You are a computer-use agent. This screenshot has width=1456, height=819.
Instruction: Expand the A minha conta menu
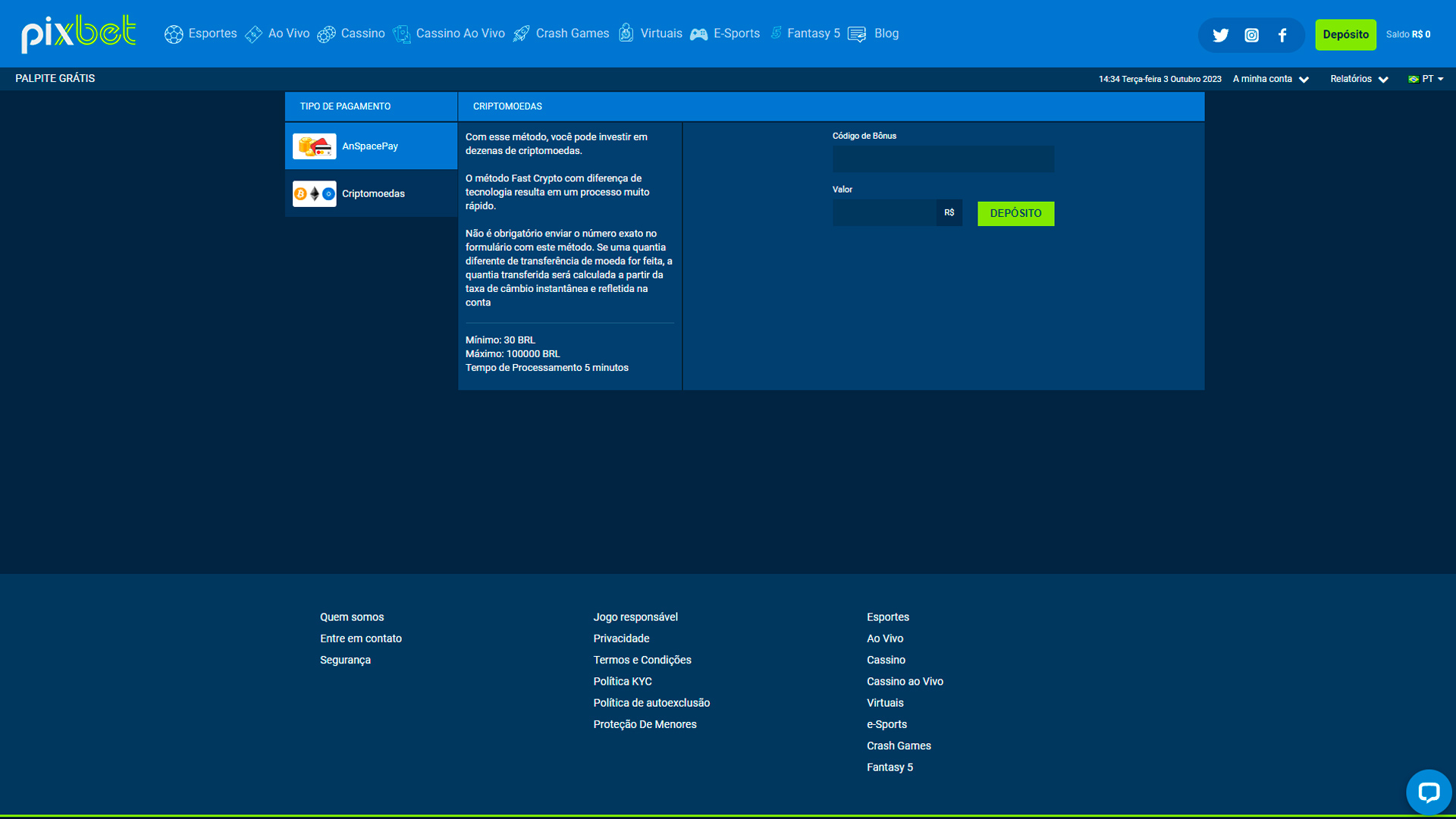[x=1270, y=79]
